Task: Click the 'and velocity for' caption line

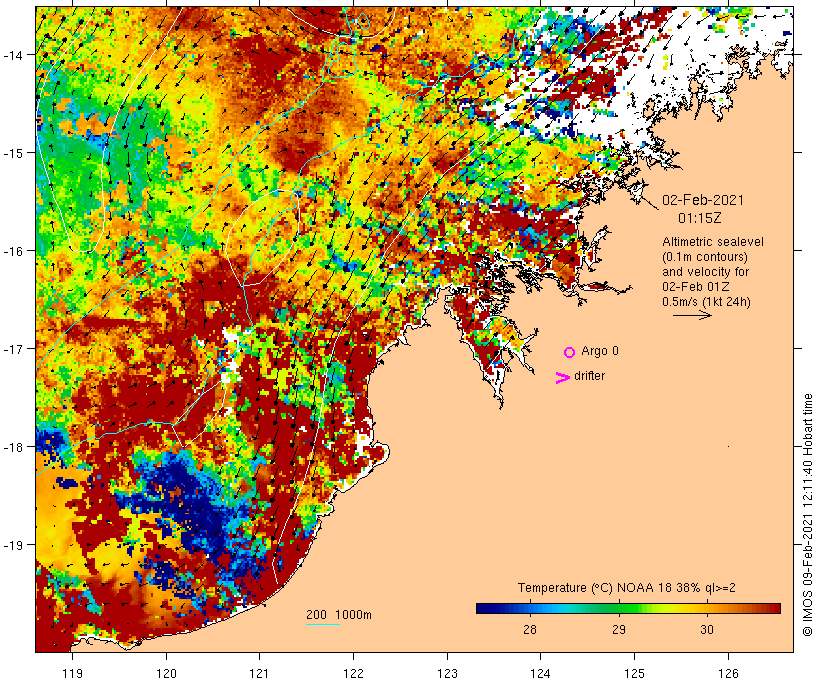Action: click(705, 272)
